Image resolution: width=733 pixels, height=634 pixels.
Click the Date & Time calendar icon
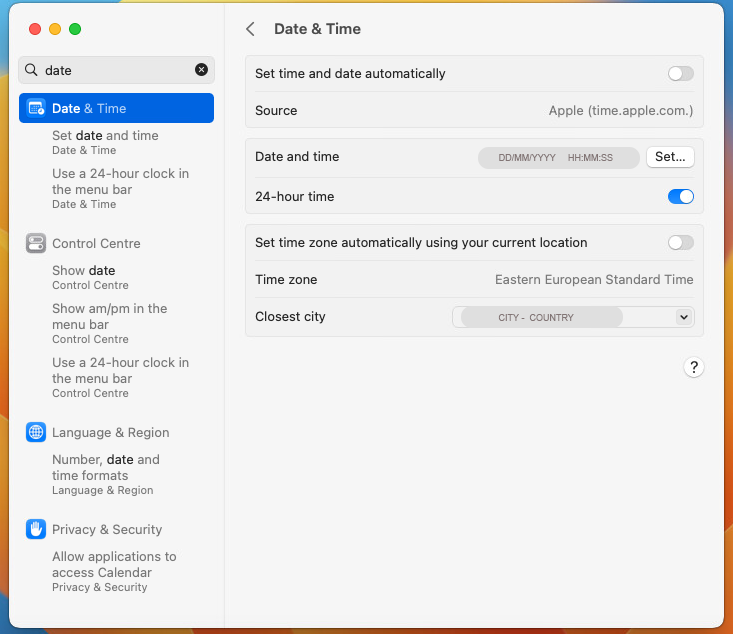(36, 108)
